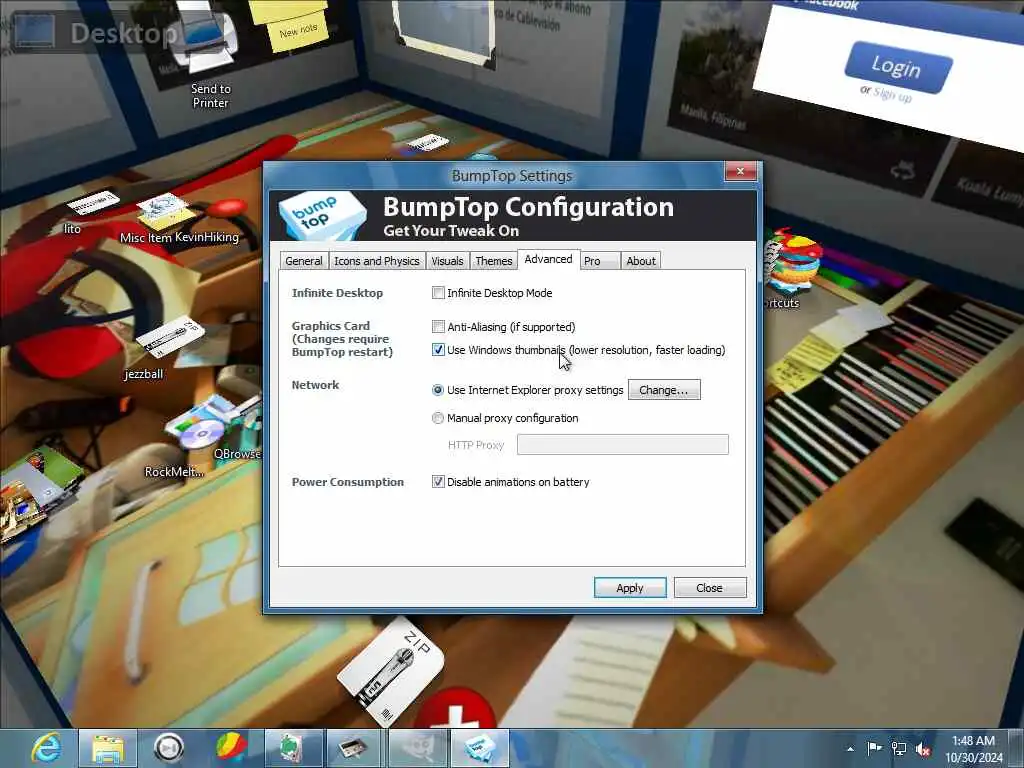Click the Facebook Login button on wall
The height and width of the screenshot is (768, 1024).
[897, 67]
